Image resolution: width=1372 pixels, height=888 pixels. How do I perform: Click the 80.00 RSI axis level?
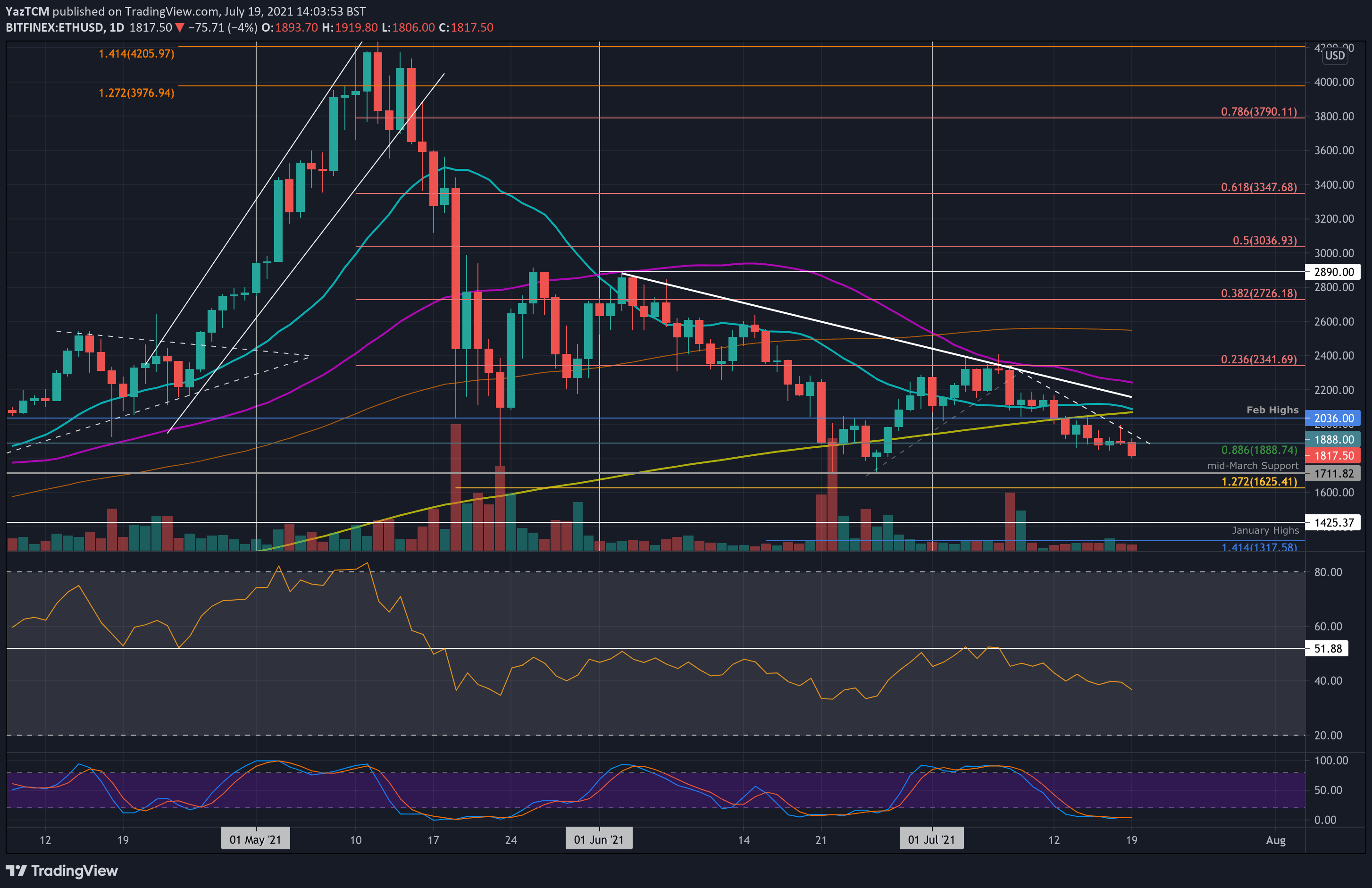[x=1328, y=572]
